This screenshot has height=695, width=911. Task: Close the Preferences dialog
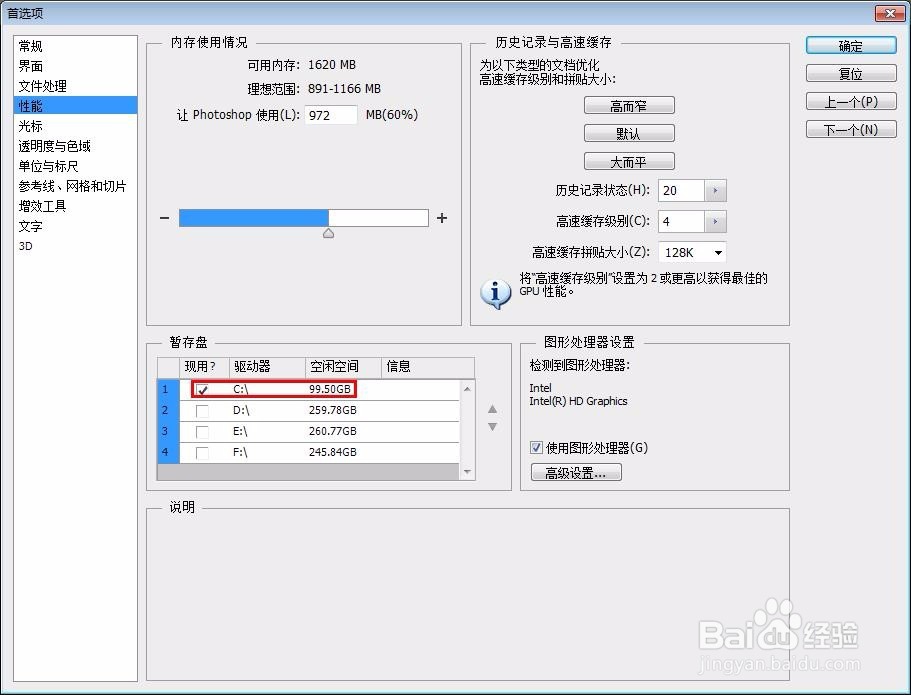890,13
